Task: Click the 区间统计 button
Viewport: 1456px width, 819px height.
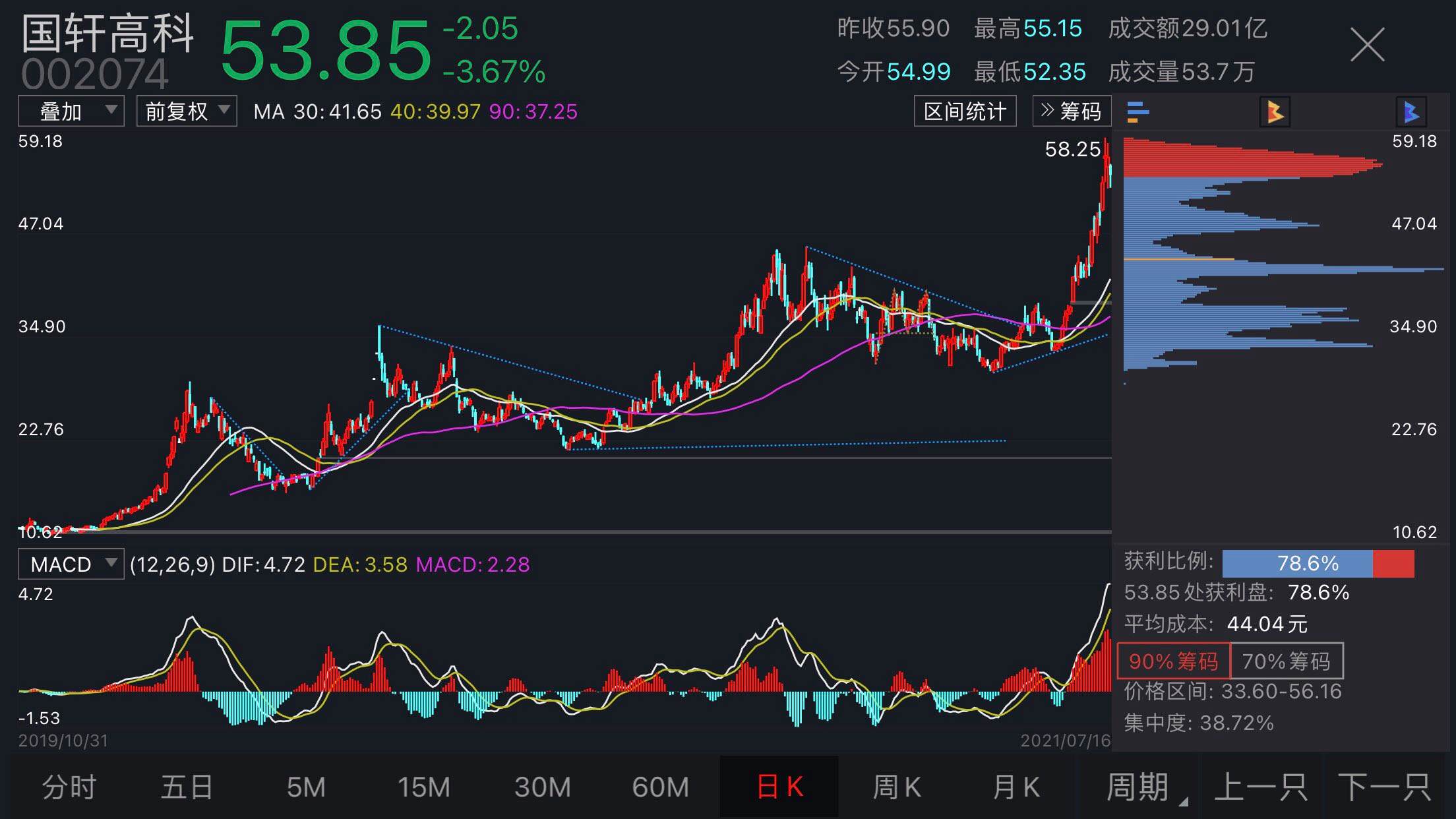Action: (965, 111)
